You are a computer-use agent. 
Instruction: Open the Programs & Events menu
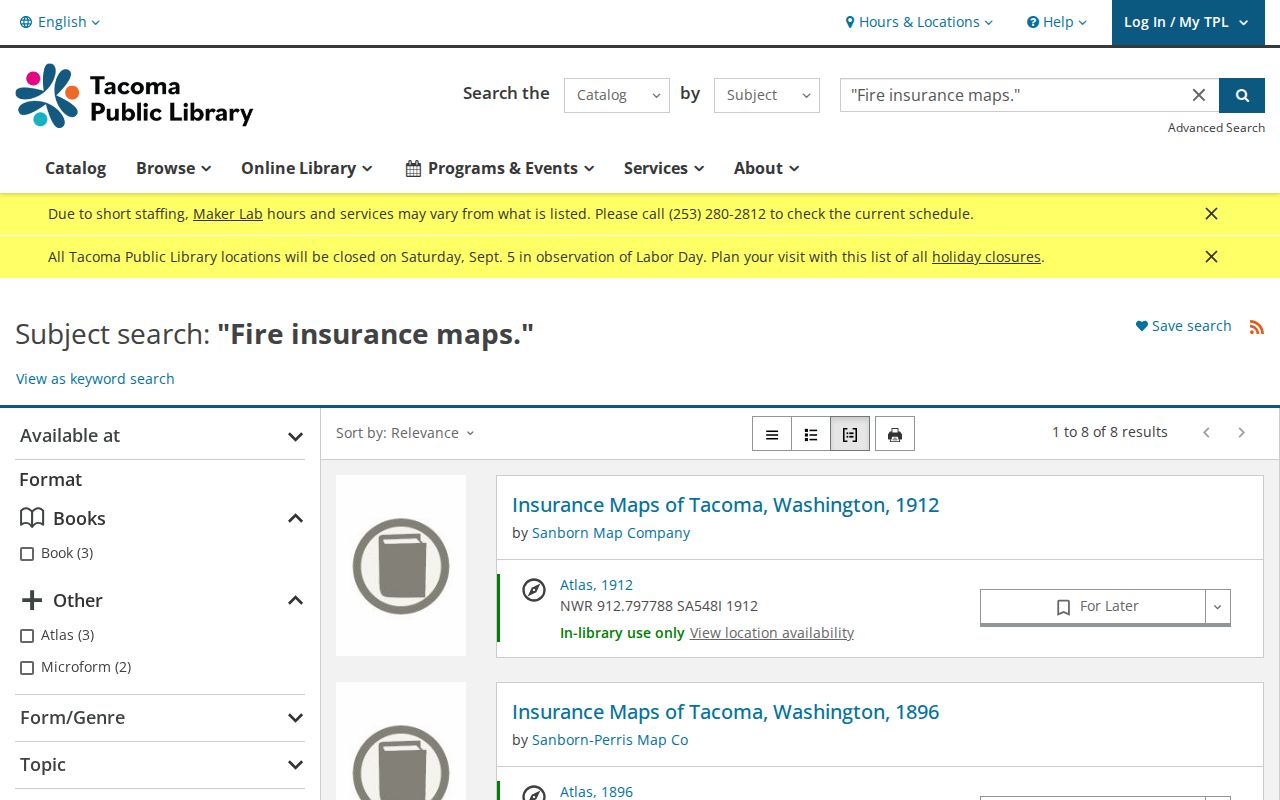(499, 168)
